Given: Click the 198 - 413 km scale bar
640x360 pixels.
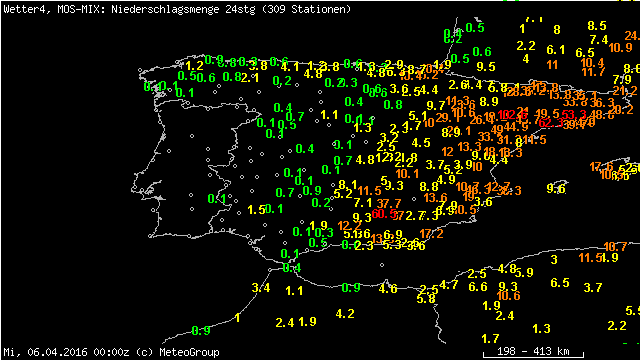Looking at the screenshot, I should coord(533,352).
